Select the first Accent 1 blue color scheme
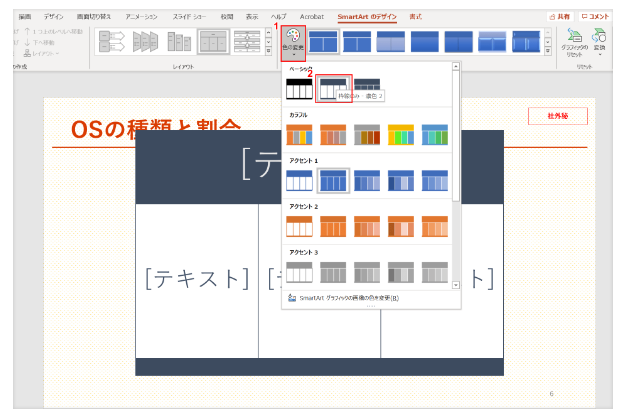The image size is (629, 420). point(300,180)
